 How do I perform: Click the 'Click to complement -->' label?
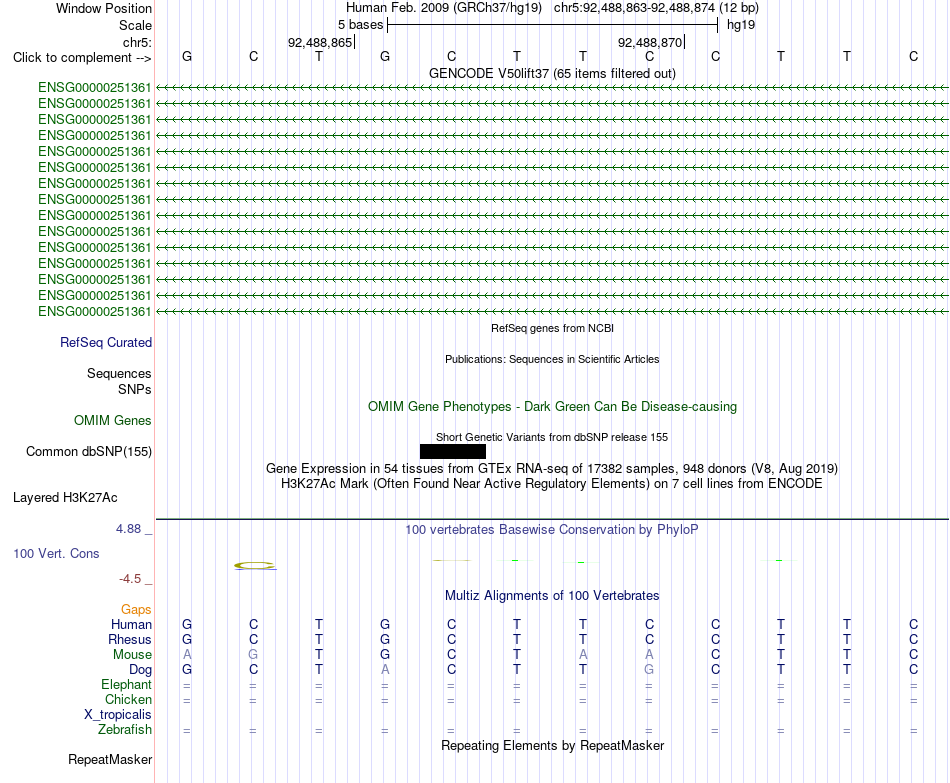[82, 58]
